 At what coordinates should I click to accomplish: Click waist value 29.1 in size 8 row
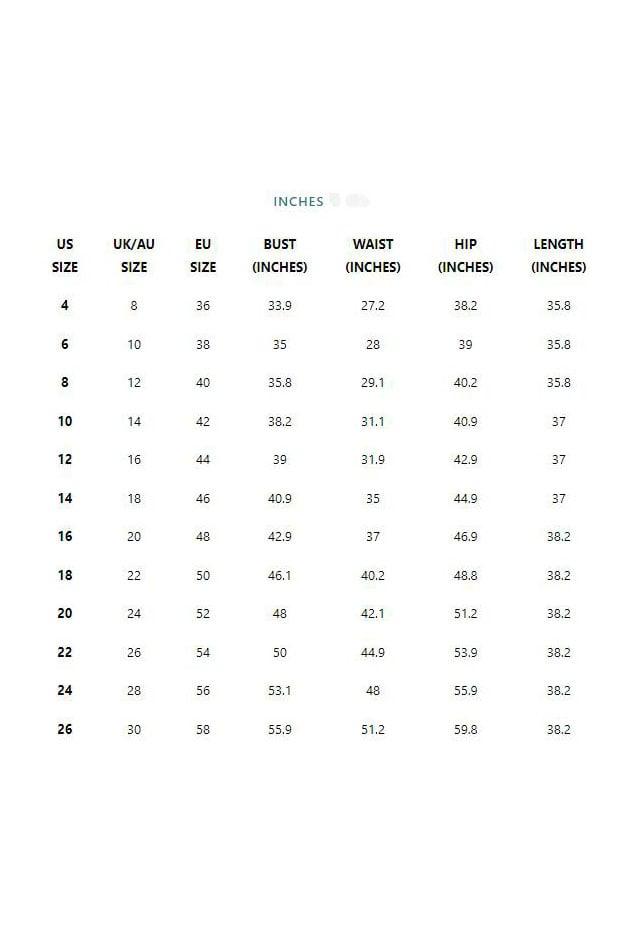pyautogui.click(x=373, y=383)
